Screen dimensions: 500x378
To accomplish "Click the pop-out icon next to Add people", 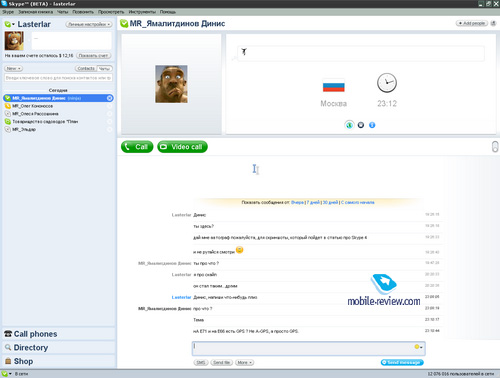I will pos(493,23).
